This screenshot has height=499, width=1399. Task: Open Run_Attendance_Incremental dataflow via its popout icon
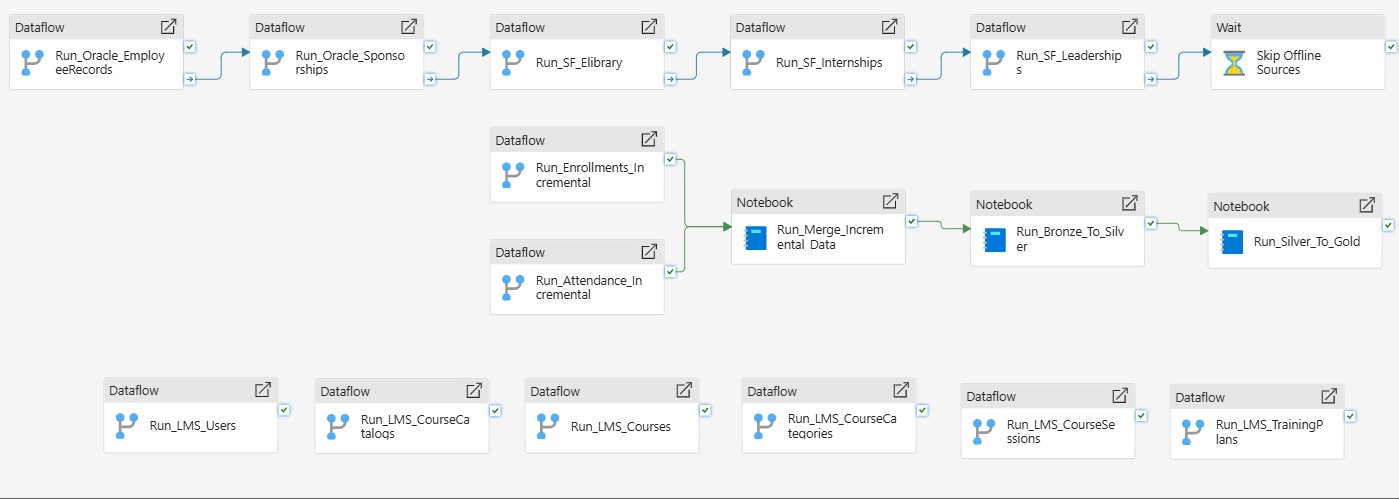648,251
